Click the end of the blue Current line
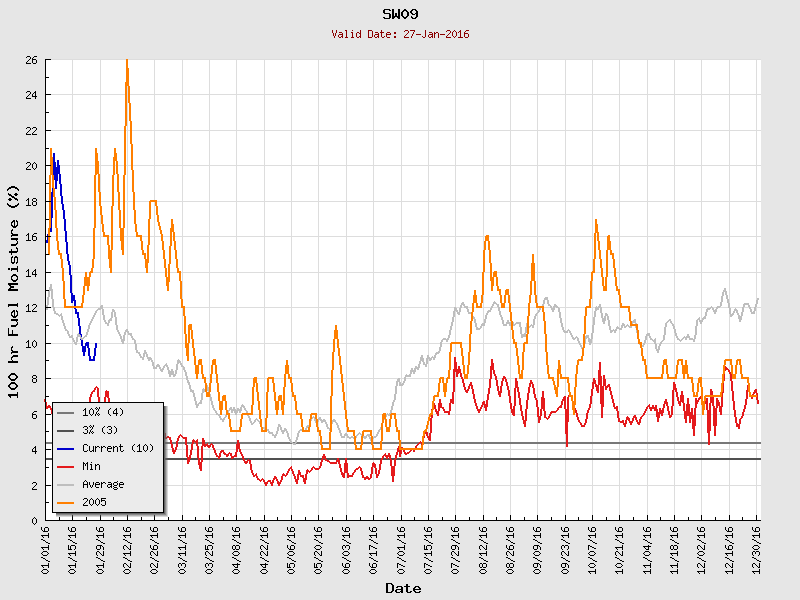The height and width of the screenshot is (600, 800). (x=96, y=344)
